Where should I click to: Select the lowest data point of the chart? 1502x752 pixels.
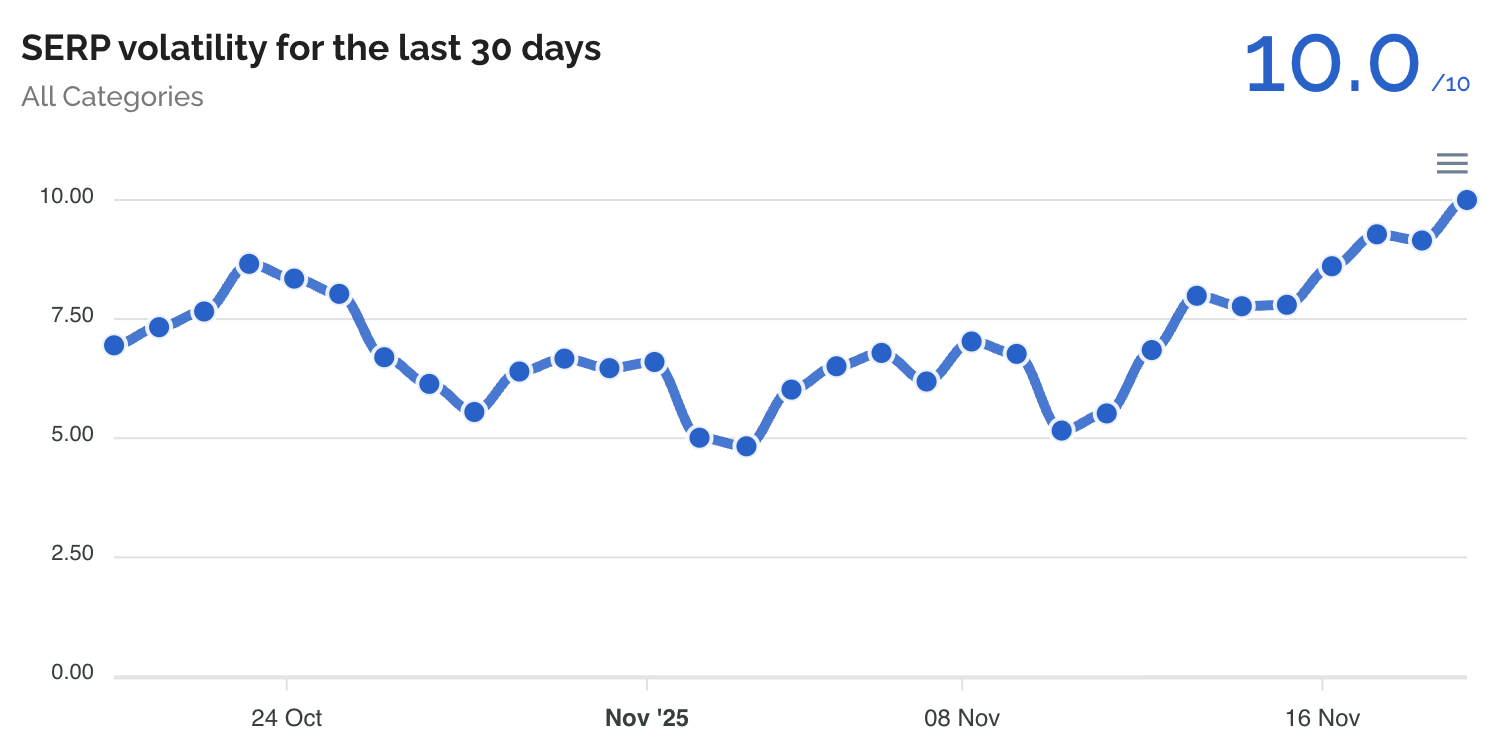coord(745,446)
